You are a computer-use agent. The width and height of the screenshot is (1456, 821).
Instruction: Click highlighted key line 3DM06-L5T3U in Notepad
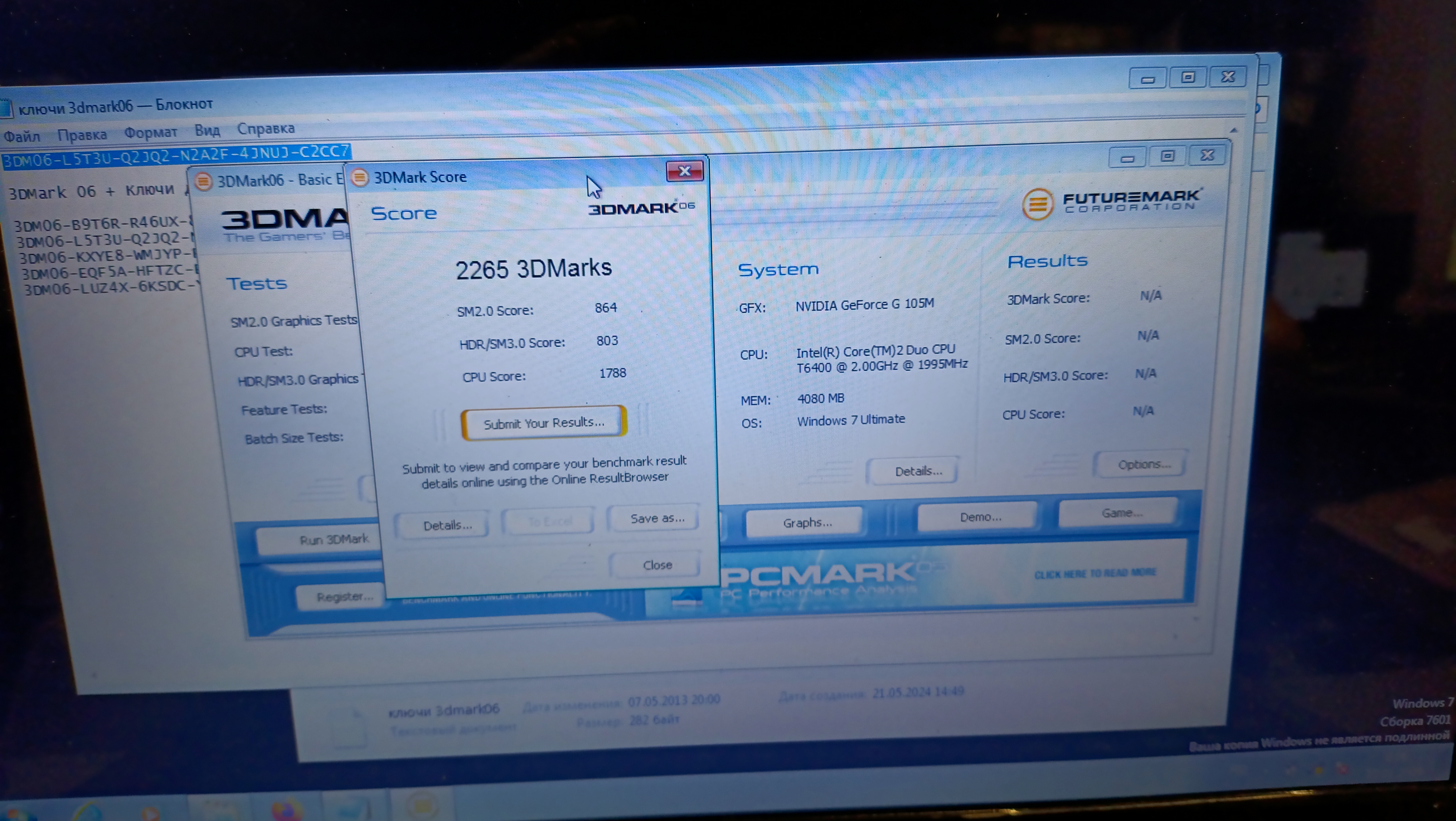(x=176, y=156)
